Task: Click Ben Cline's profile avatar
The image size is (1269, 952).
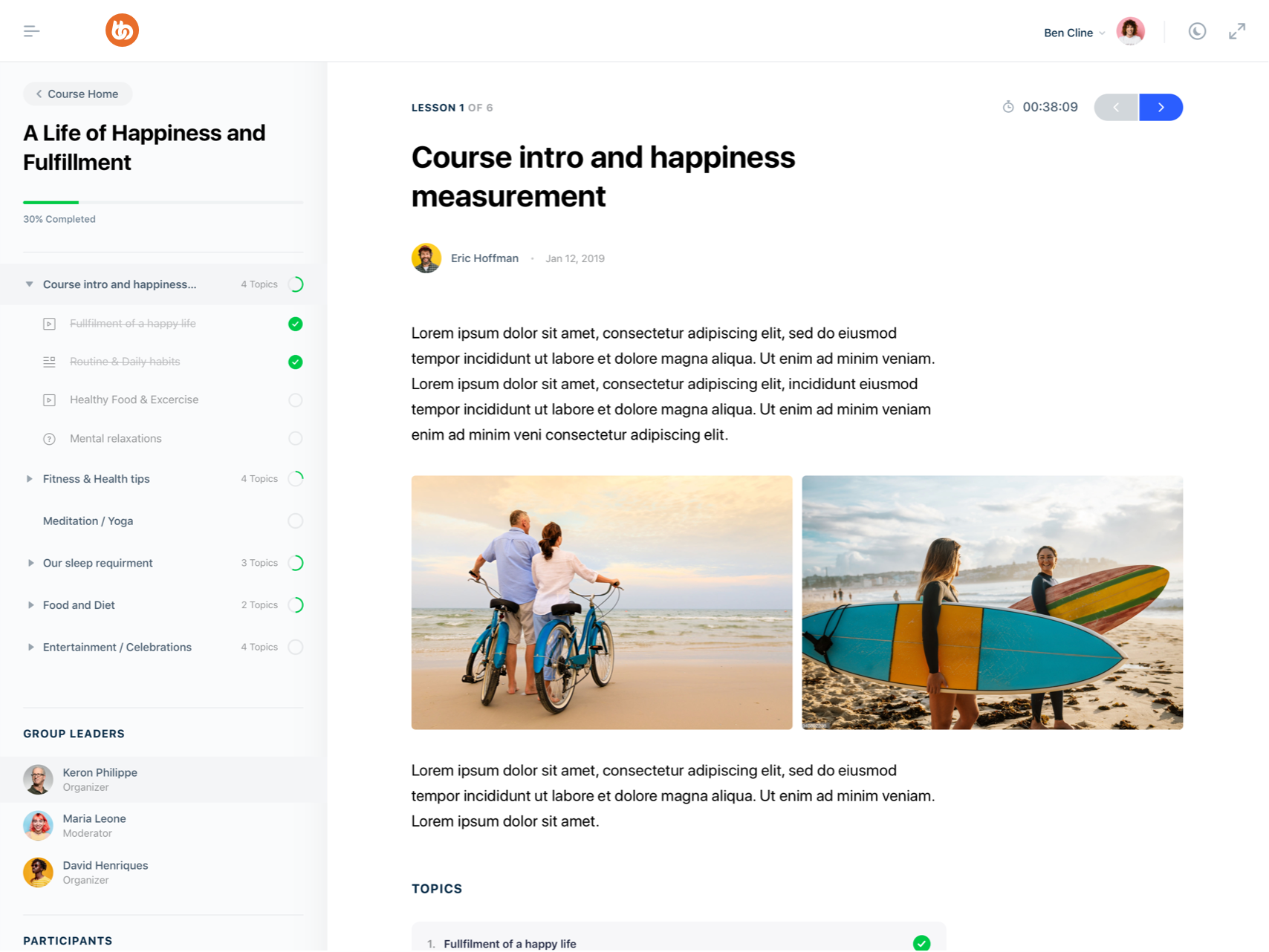Action: pyautogui.click(x=1130, y=31)
